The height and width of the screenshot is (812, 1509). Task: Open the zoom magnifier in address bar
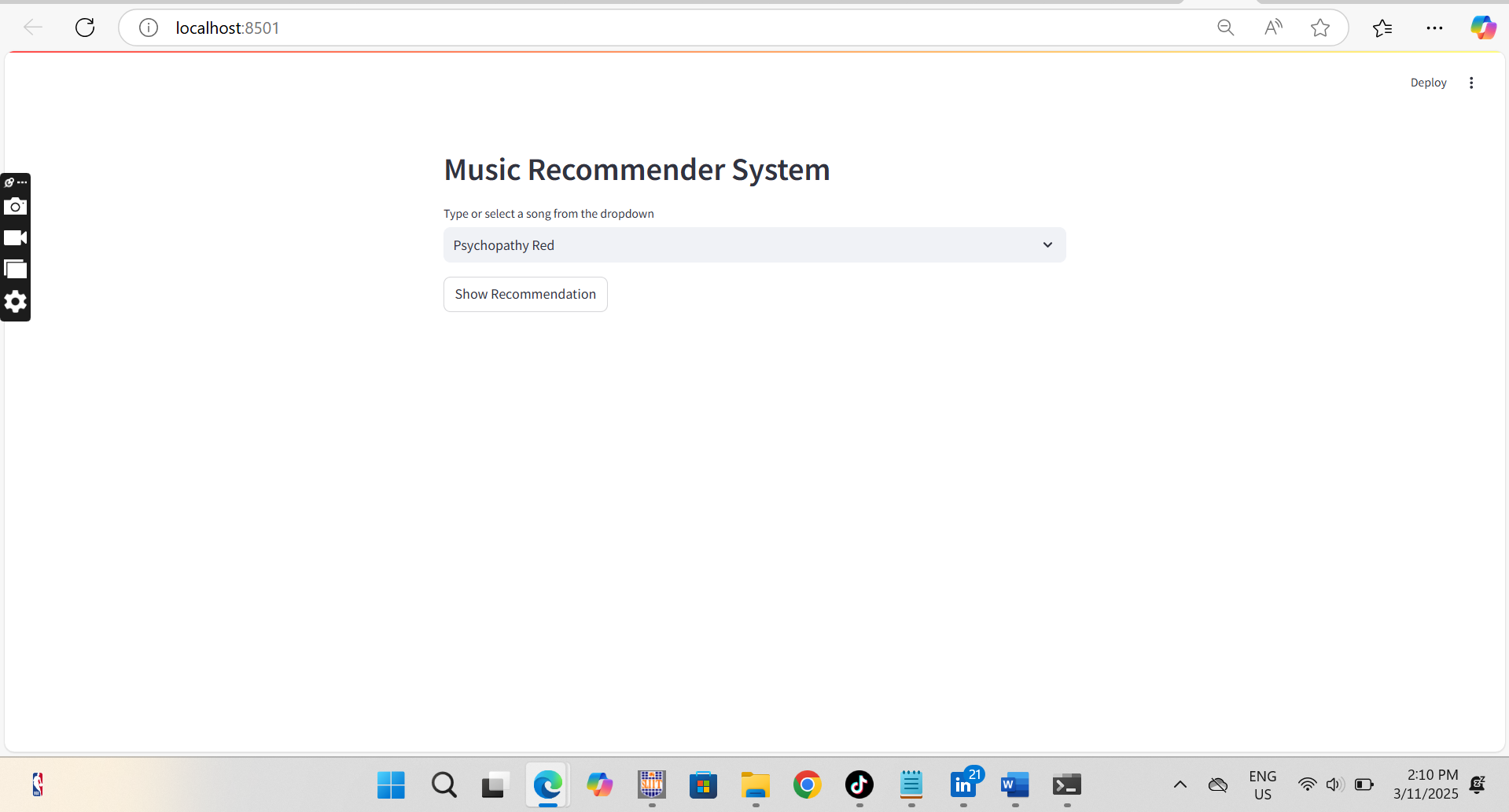click(x=1225, y=28)
